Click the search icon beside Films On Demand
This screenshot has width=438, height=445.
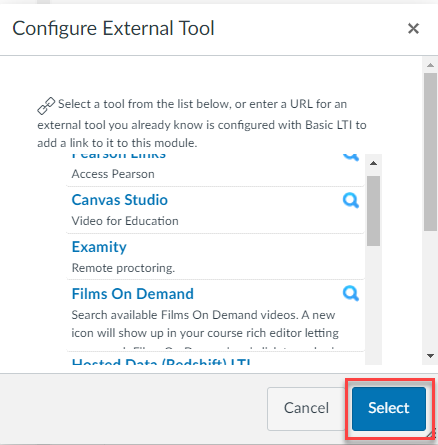coord(351,294)
